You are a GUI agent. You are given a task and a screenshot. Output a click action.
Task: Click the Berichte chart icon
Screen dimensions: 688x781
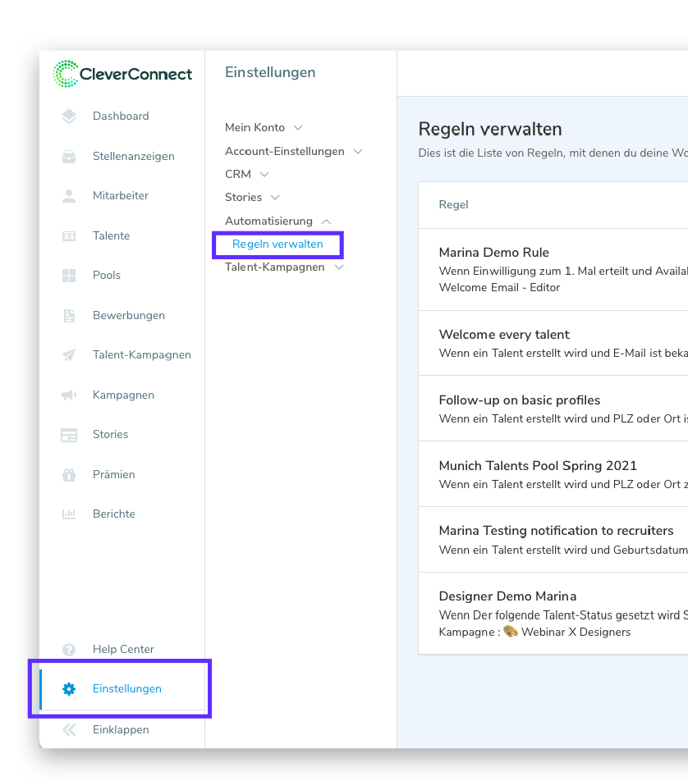(69, 514)
